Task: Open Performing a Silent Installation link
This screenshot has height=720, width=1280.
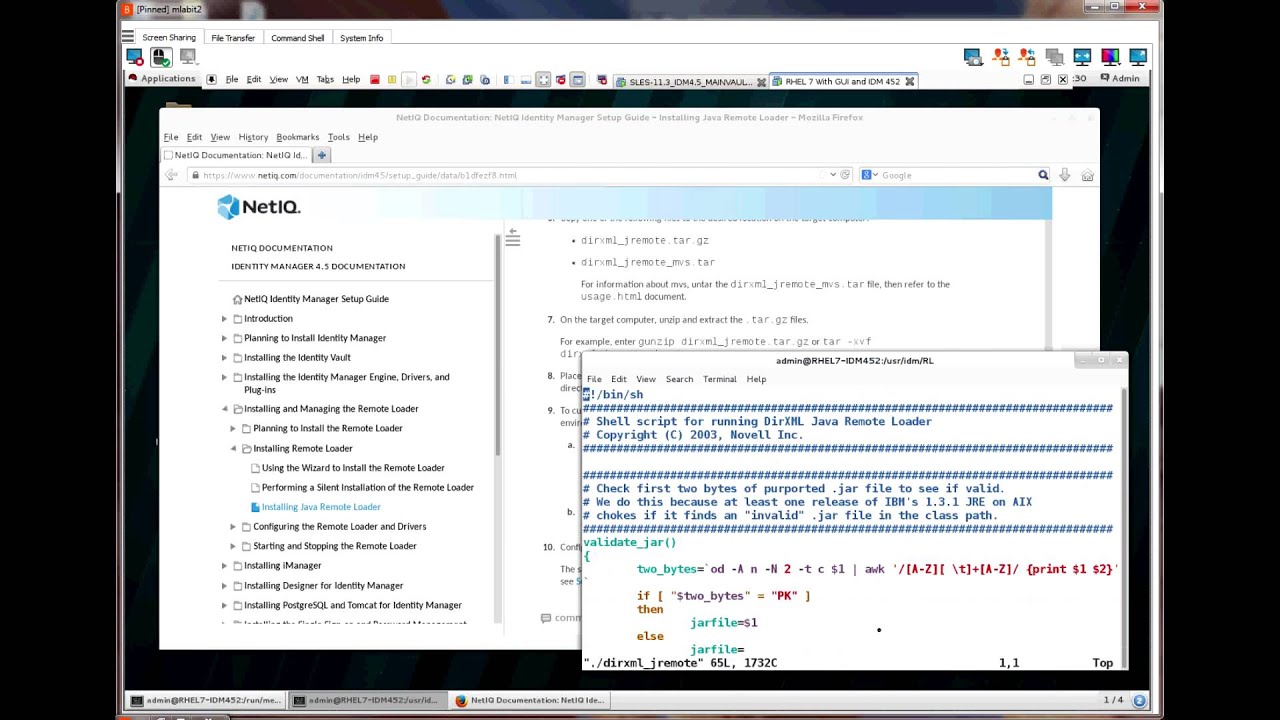Action: click(368, 487)
